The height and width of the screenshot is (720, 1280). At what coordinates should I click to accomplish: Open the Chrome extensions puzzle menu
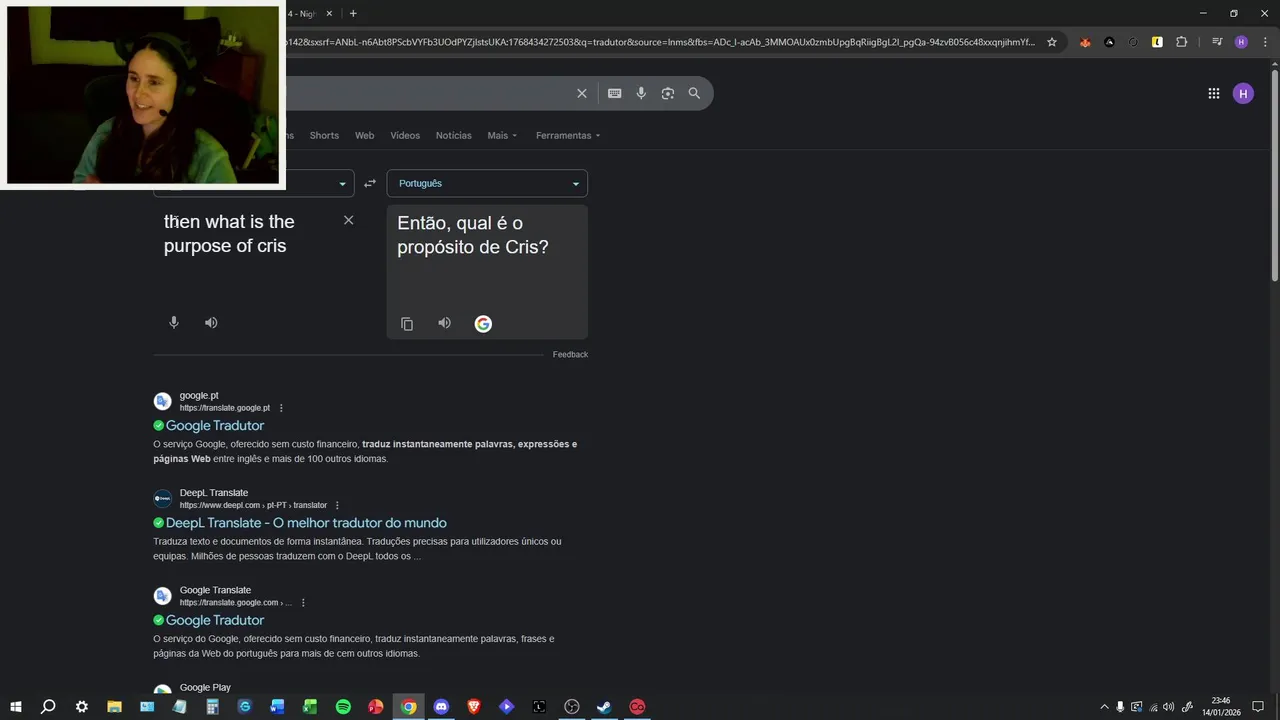[x=1181, y=42]
